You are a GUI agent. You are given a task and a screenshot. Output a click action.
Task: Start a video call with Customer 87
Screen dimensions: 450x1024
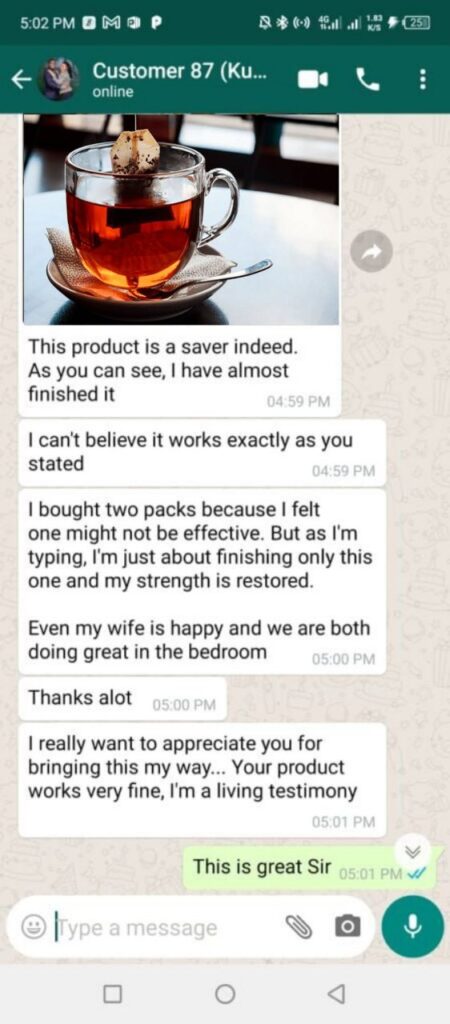coord(313,79)
